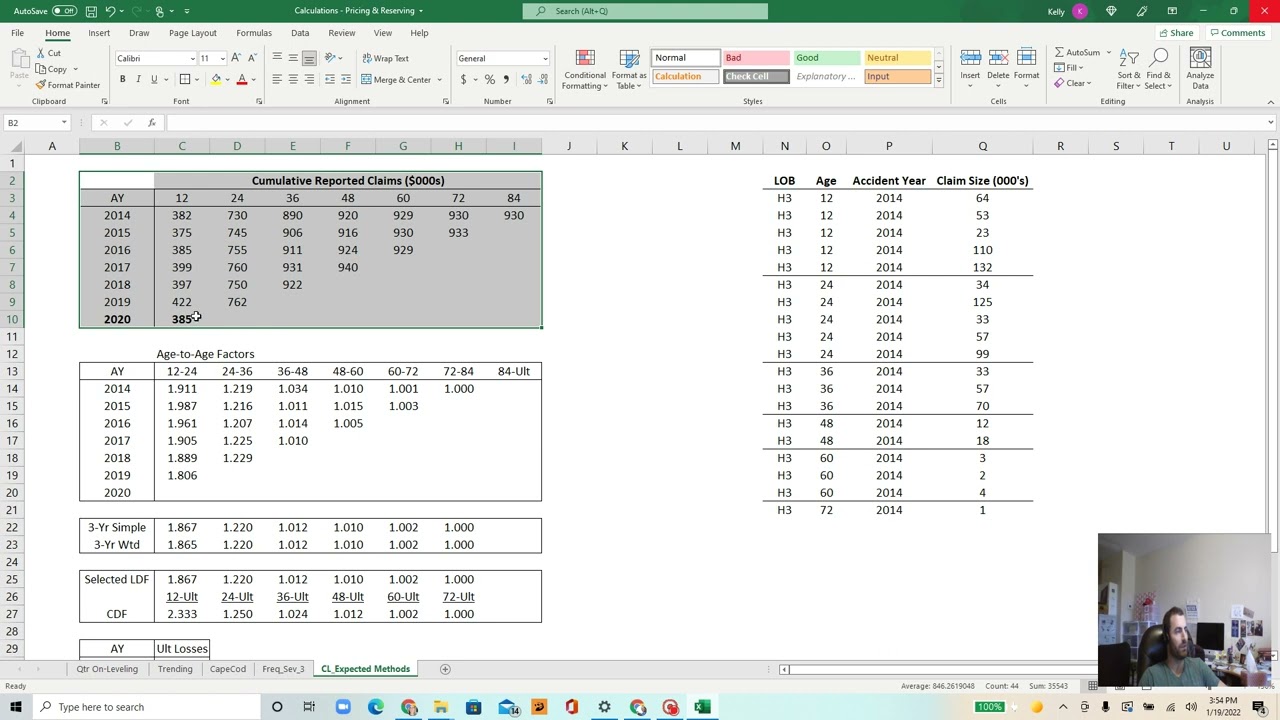Add a new sheet with the plus icon

445,669
